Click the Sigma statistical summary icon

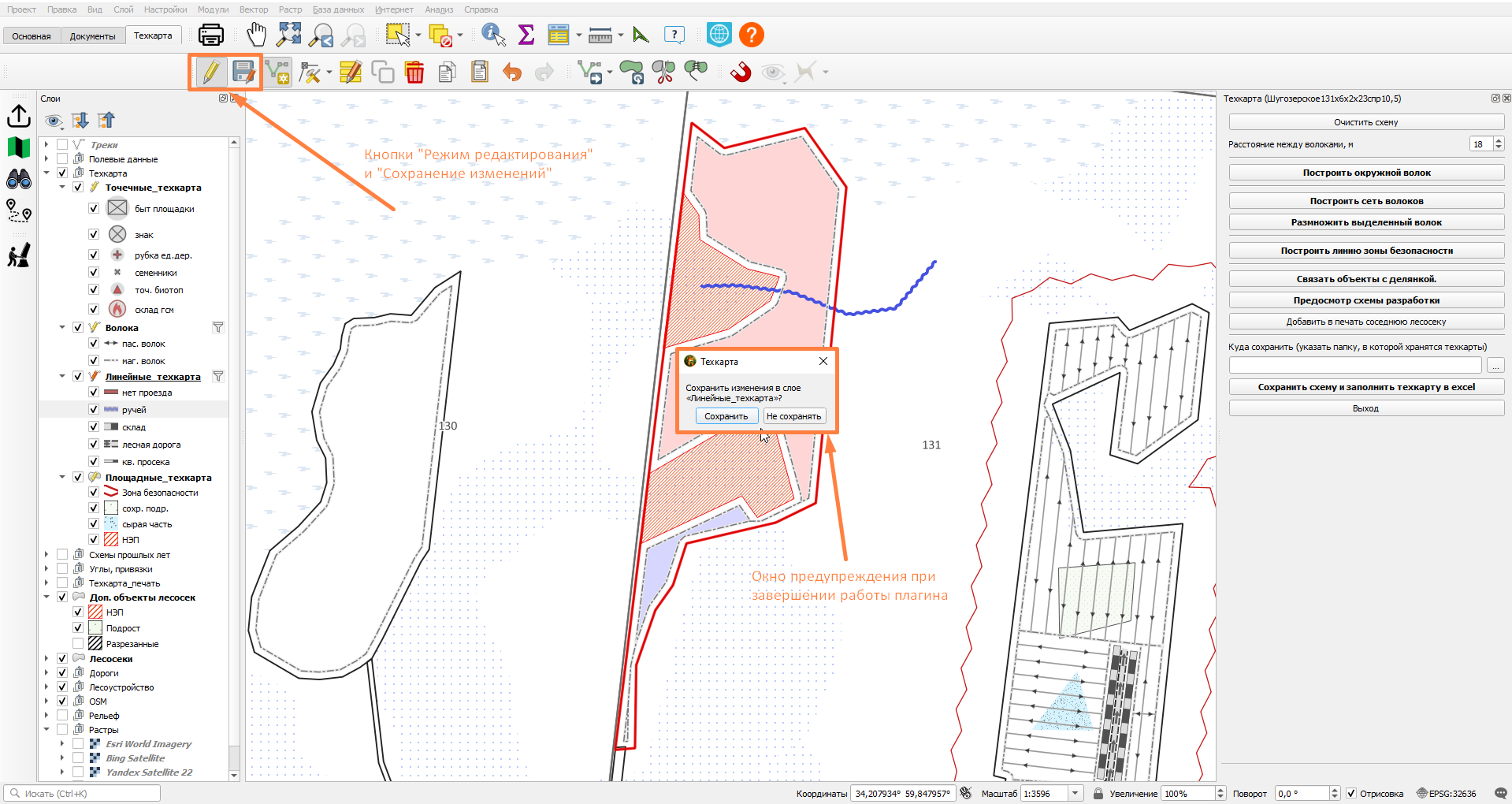point(526,35)
